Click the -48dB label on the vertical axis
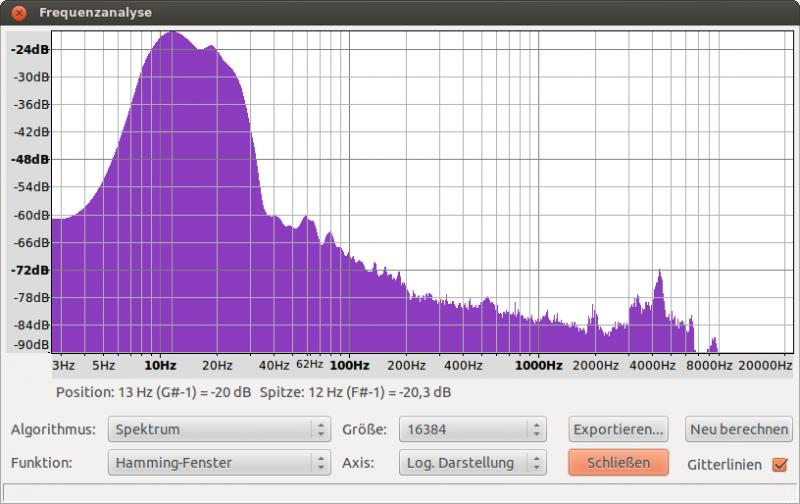Viewport: 800px width, 504px height. (29, 159)
